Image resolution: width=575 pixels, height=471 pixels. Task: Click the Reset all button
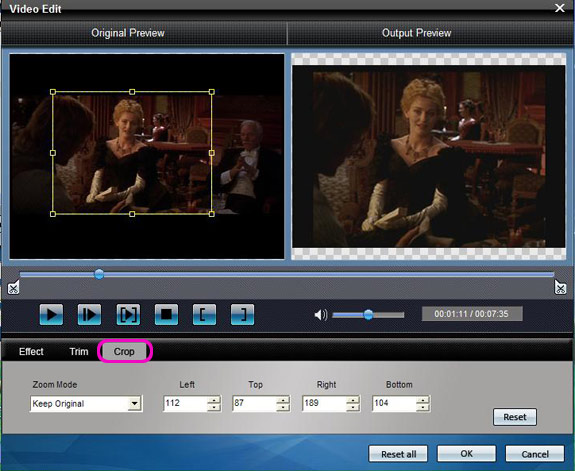[398, 454]
